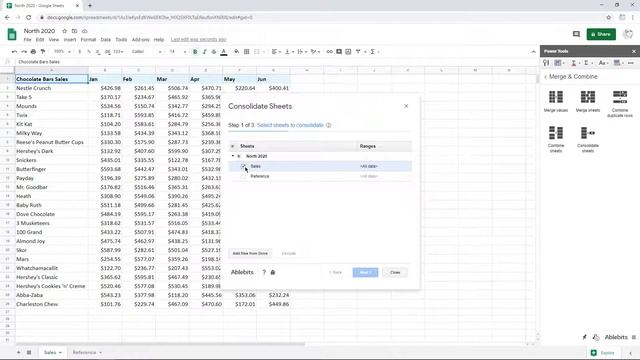Click the filter icon in toolbar
Viewport: 640px width, 360px height.
point(358,52)
